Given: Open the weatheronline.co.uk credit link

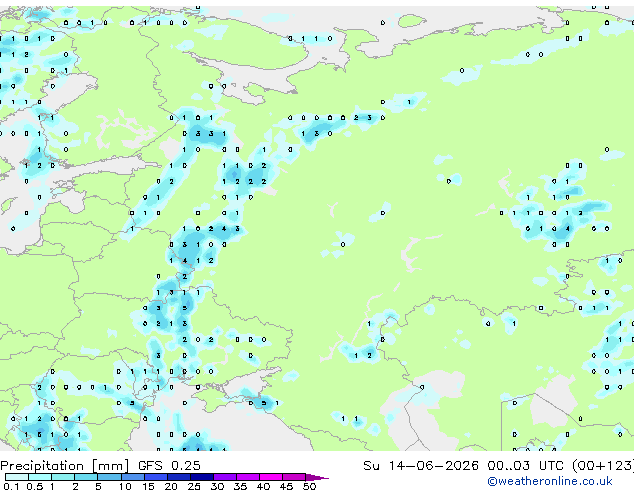Looking at the screenshot, I should [x=550, y=481].
